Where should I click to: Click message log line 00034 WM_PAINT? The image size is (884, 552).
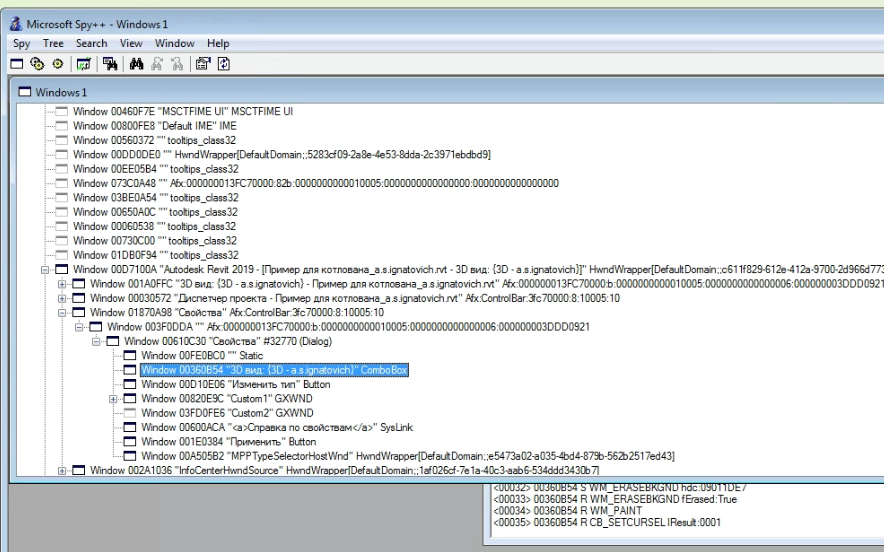[x=568, y=511]
